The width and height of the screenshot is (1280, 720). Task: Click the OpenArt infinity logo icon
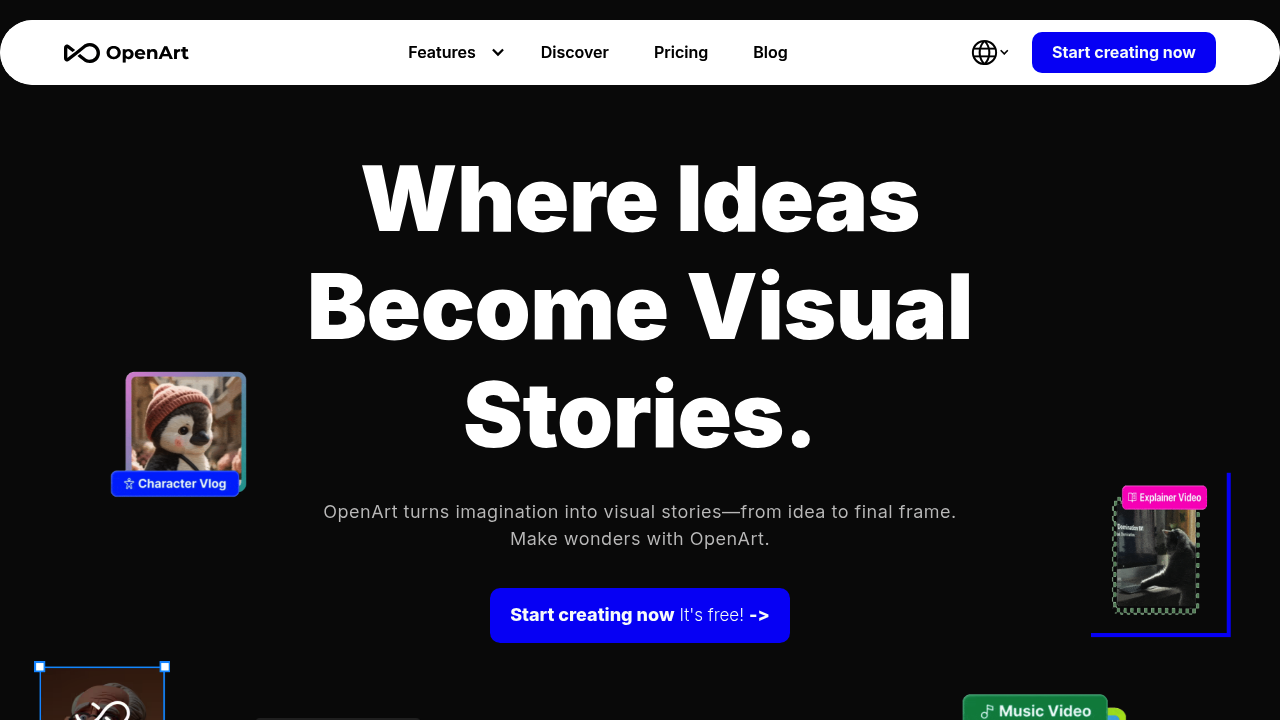pyautogui.click(x=82, y=53)
